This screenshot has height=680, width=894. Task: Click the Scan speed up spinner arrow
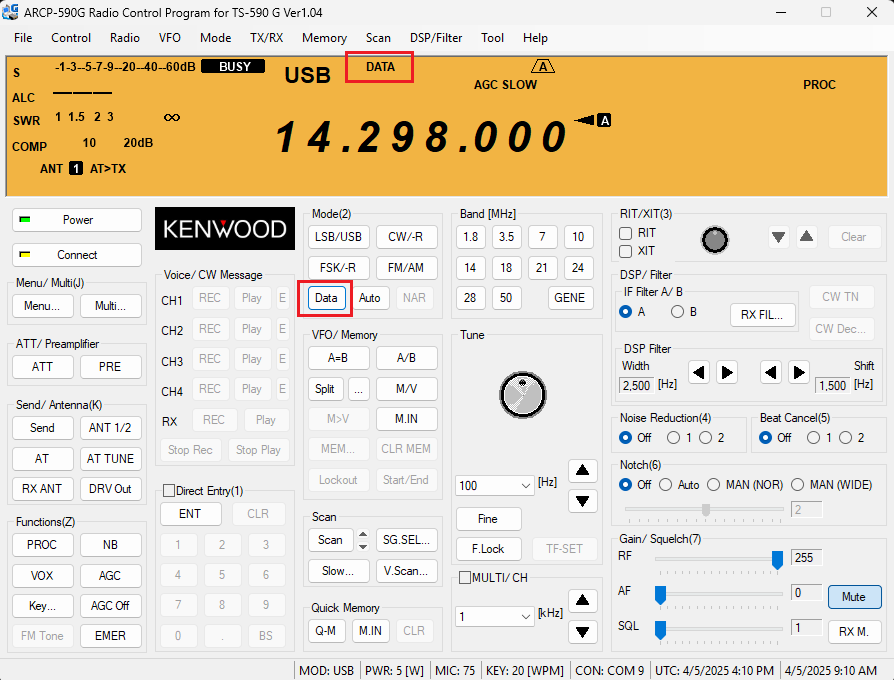click(363, 534)
